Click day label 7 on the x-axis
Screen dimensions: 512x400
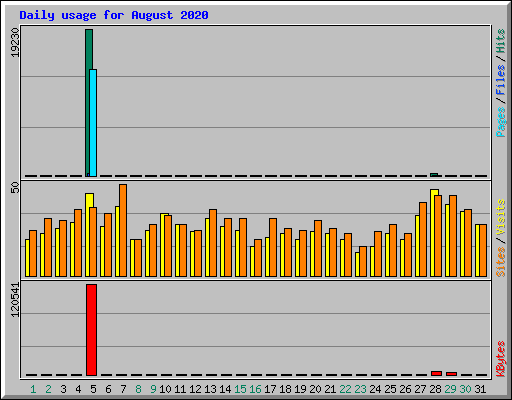click(123, 389)
